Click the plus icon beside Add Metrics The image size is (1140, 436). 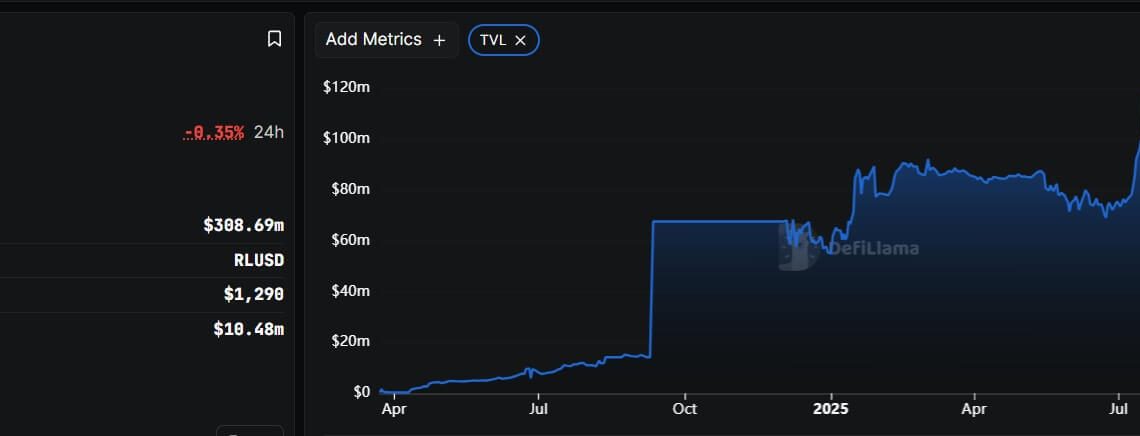click(439, 40)
